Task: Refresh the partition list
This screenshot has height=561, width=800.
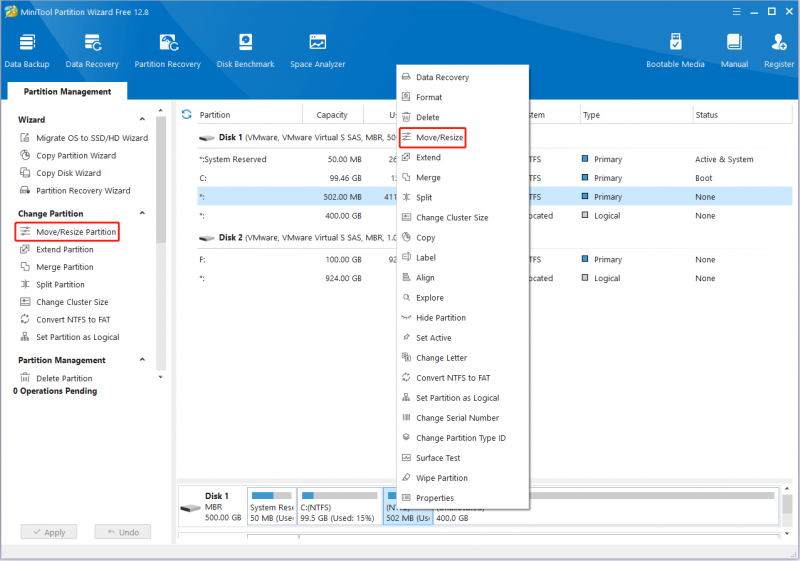Action: tap(187, 114)
